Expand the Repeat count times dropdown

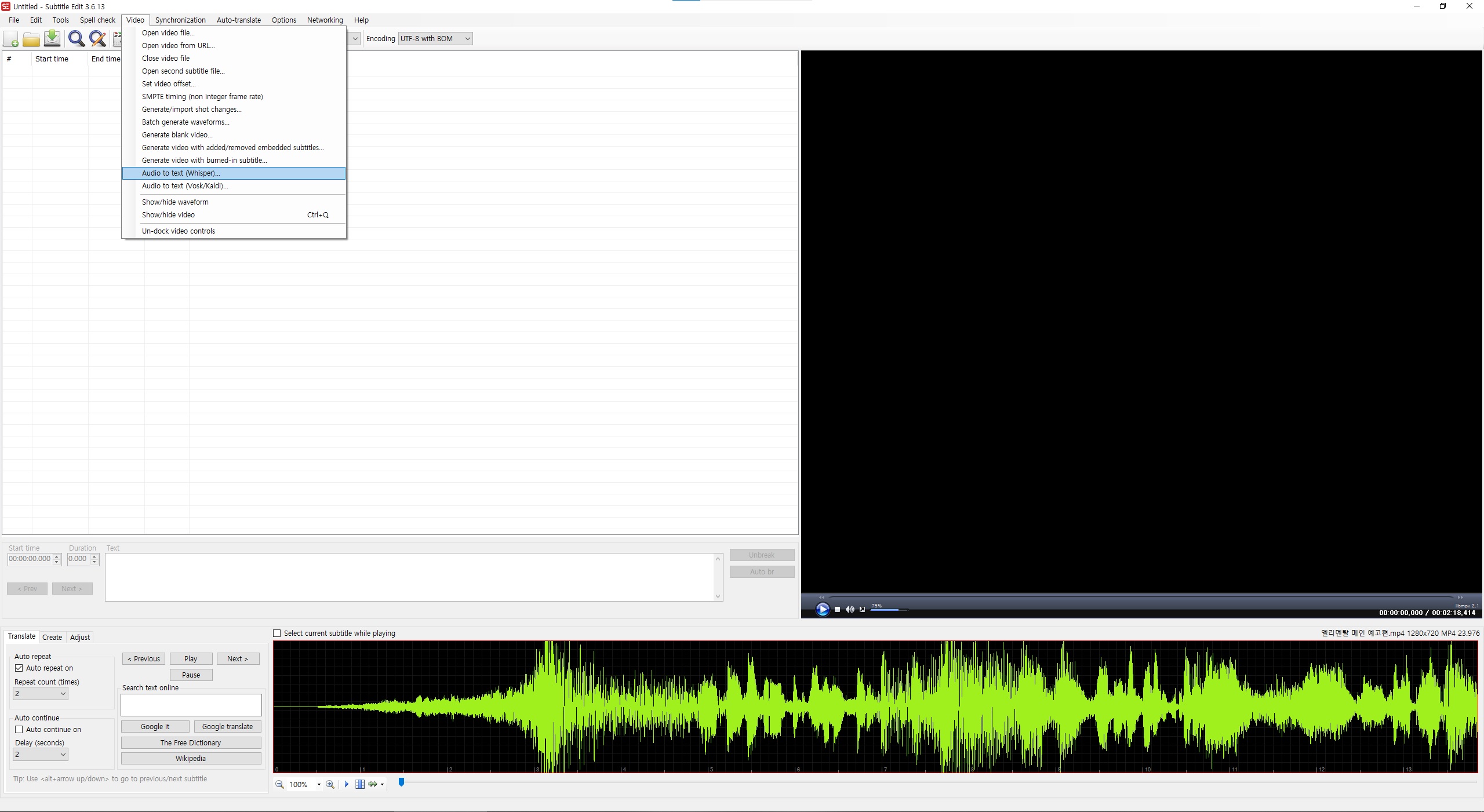click(41, 693)
